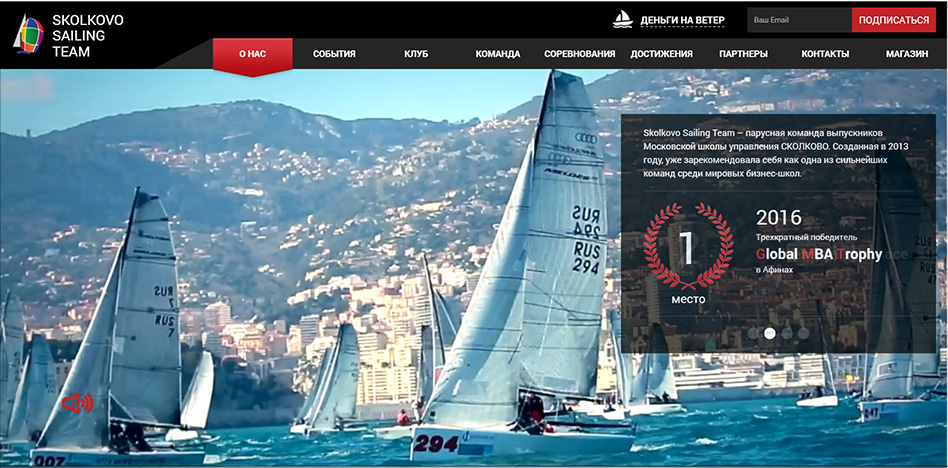Click the Skolkovo Sailing Team logo
Screen dimensions: 948x468
point(28,34)
